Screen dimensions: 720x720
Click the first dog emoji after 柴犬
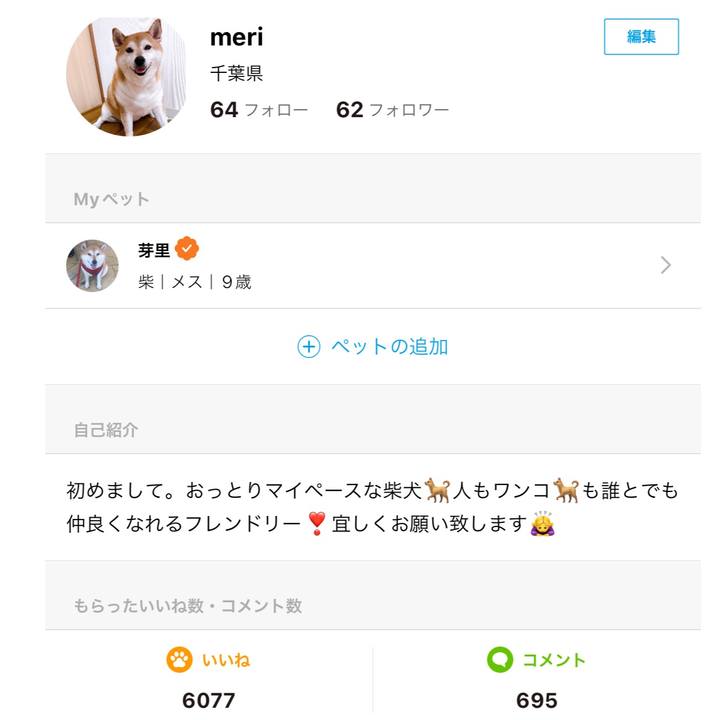coord(437,489)
